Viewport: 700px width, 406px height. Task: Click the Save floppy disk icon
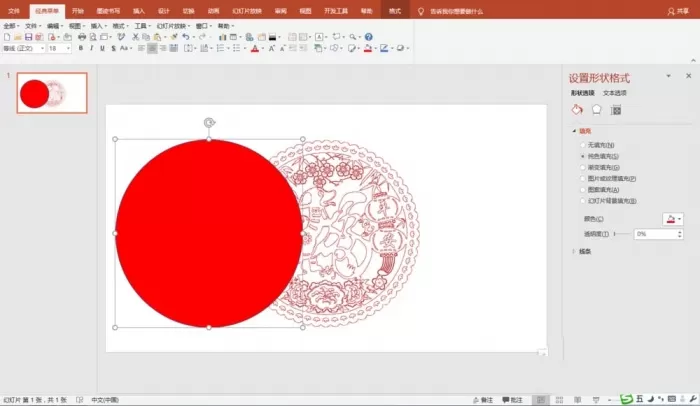pos(29,37)
